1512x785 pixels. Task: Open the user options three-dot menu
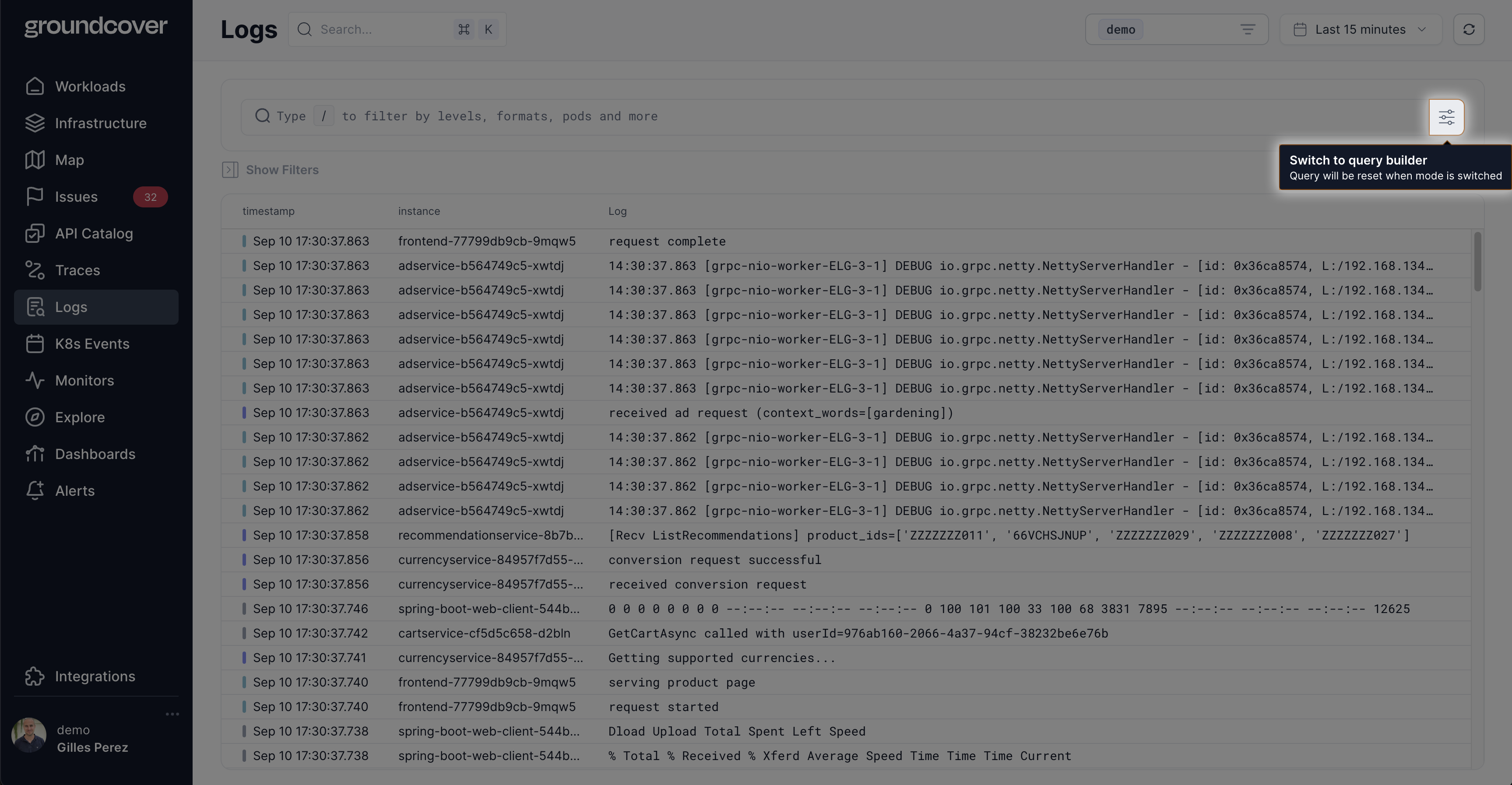(172, 714)
